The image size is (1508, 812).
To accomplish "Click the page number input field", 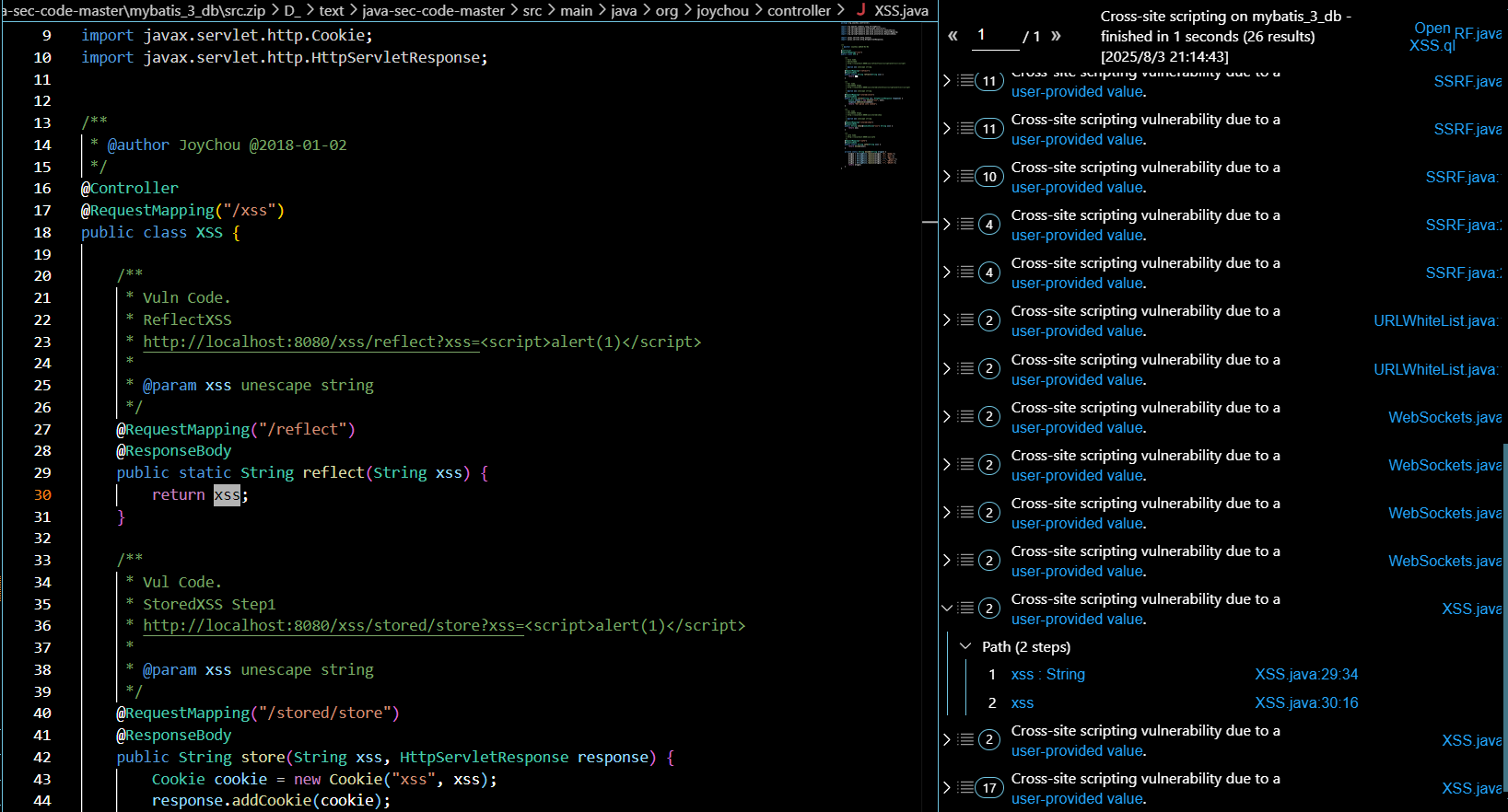I will tap(993, 36).
